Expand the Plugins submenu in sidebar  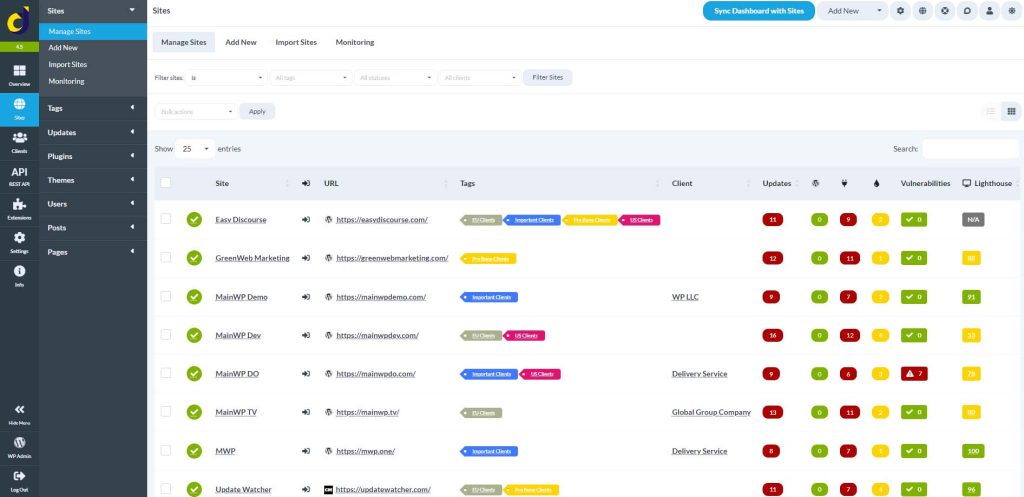[92, 156]
